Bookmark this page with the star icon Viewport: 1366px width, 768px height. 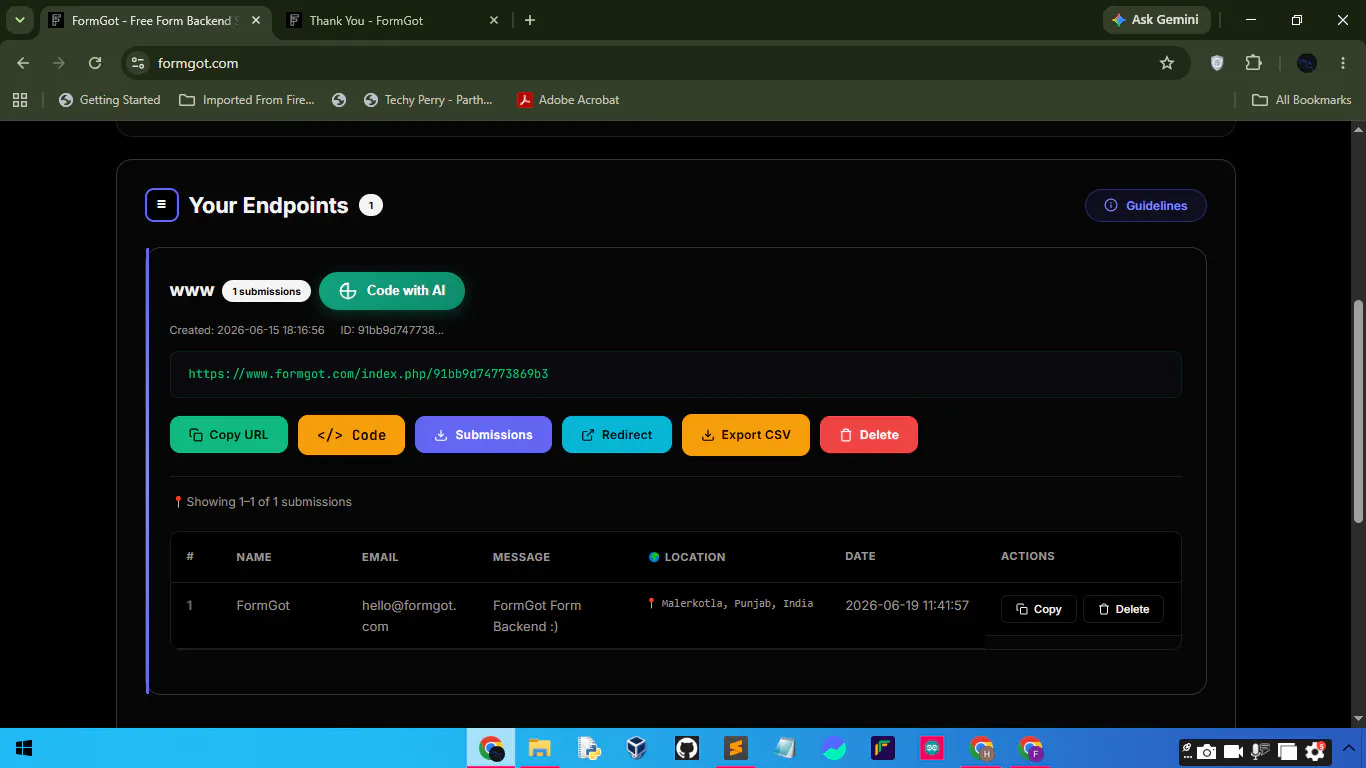(x=1167, y=63)
